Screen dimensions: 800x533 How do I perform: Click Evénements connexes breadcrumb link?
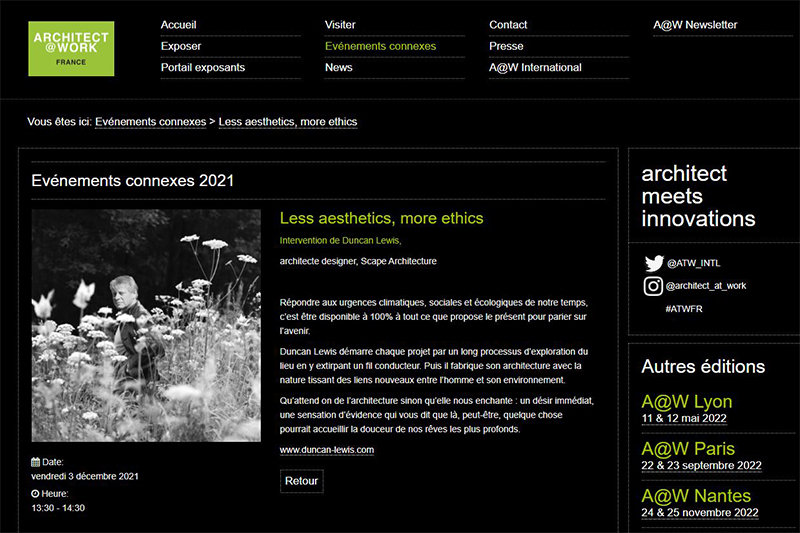coord(151,122)
